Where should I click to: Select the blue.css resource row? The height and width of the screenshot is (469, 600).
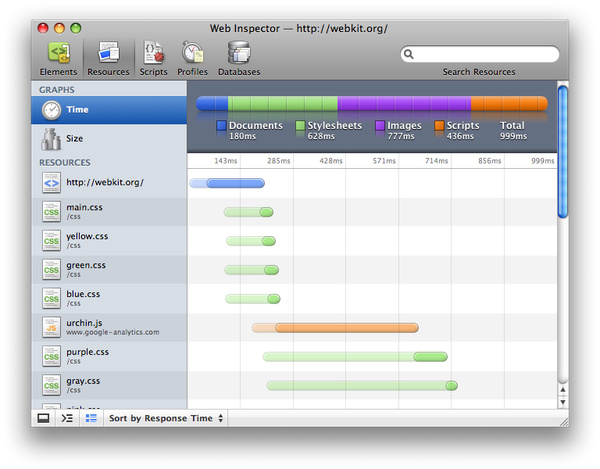(x=109, y=299)
